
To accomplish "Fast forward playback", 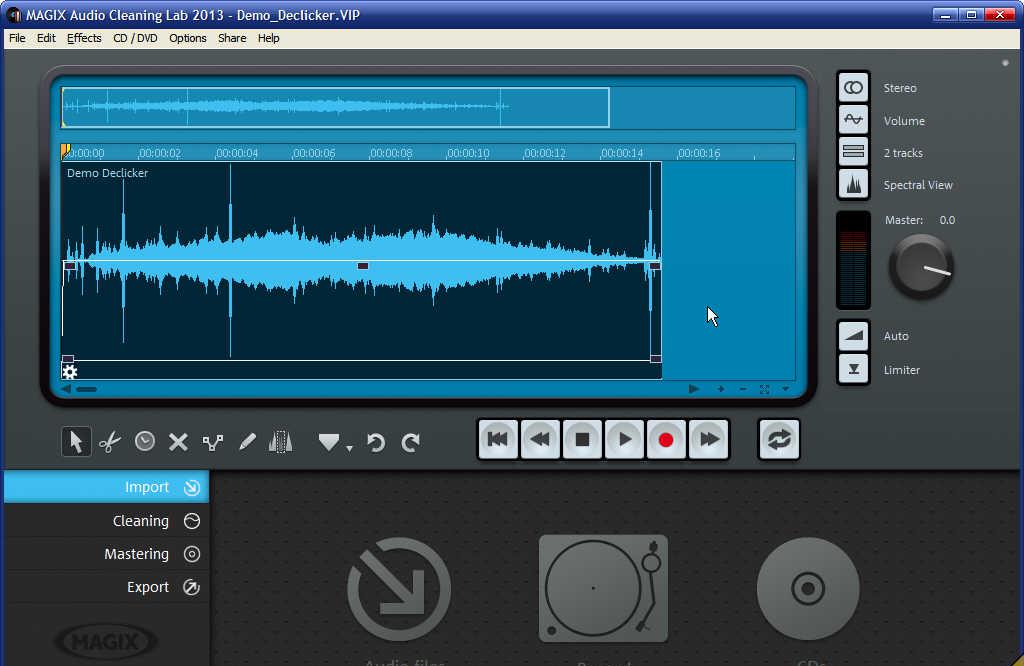I will [x=709, y=439].
